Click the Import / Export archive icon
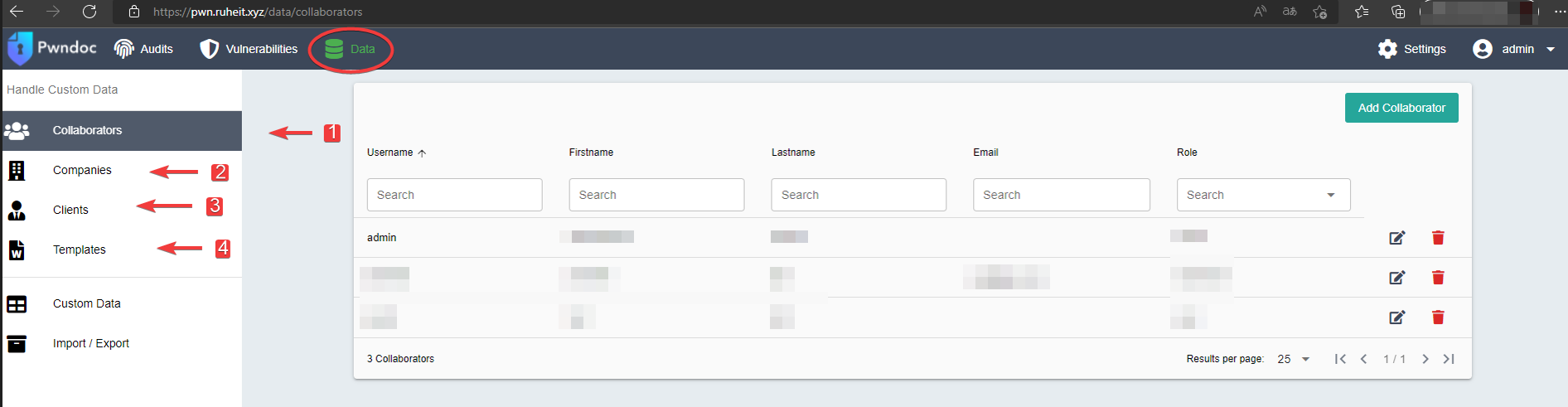The height and width of the screenshot is (407, 1568). coord(17,343)
